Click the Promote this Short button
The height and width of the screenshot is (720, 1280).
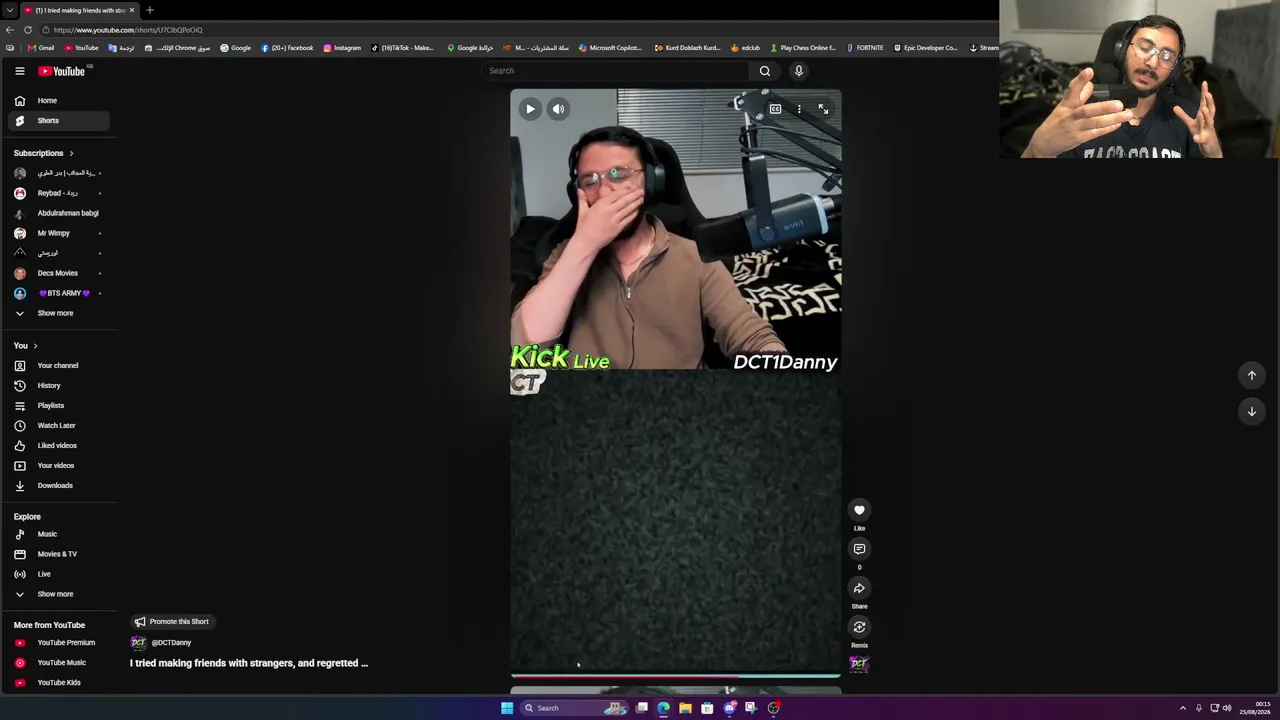click(x=171, y=622)
